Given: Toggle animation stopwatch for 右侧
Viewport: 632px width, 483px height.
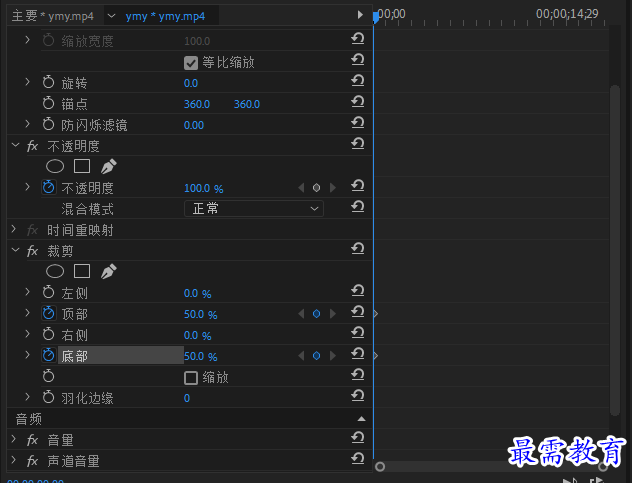Looking at the screenshot, I should pyautogui.click(x=48, y=334).
